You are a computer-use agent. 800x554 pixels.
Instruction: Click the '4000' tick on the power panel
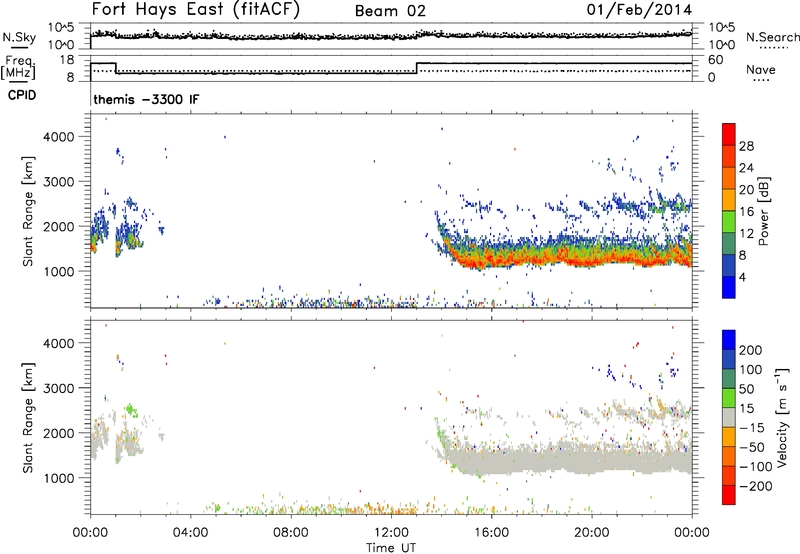pyautogui.click(x=59, y=137)
